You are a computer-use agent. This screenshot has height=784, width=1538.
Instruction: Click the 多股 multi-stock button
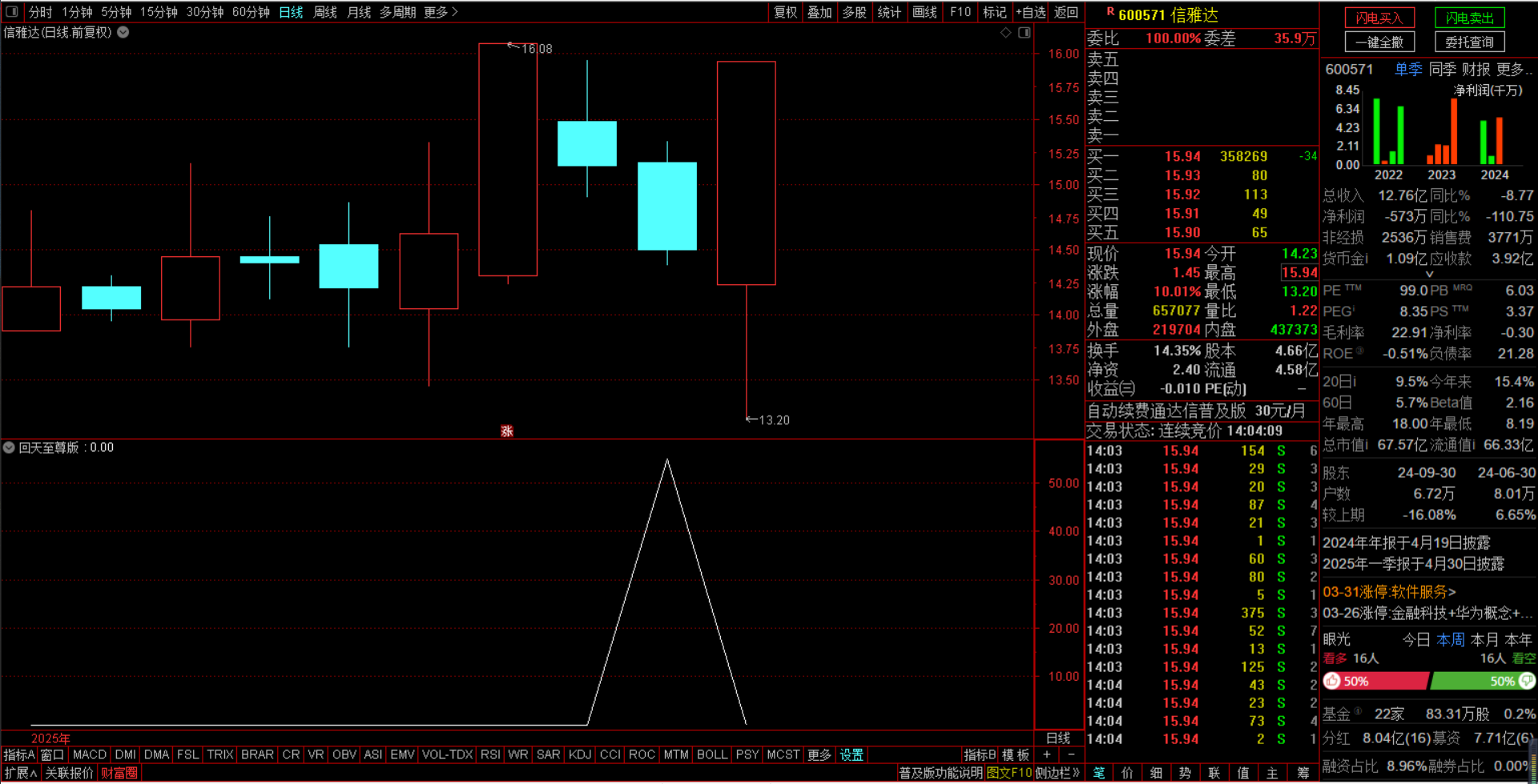pyautogui.click(x=855, y=12)
